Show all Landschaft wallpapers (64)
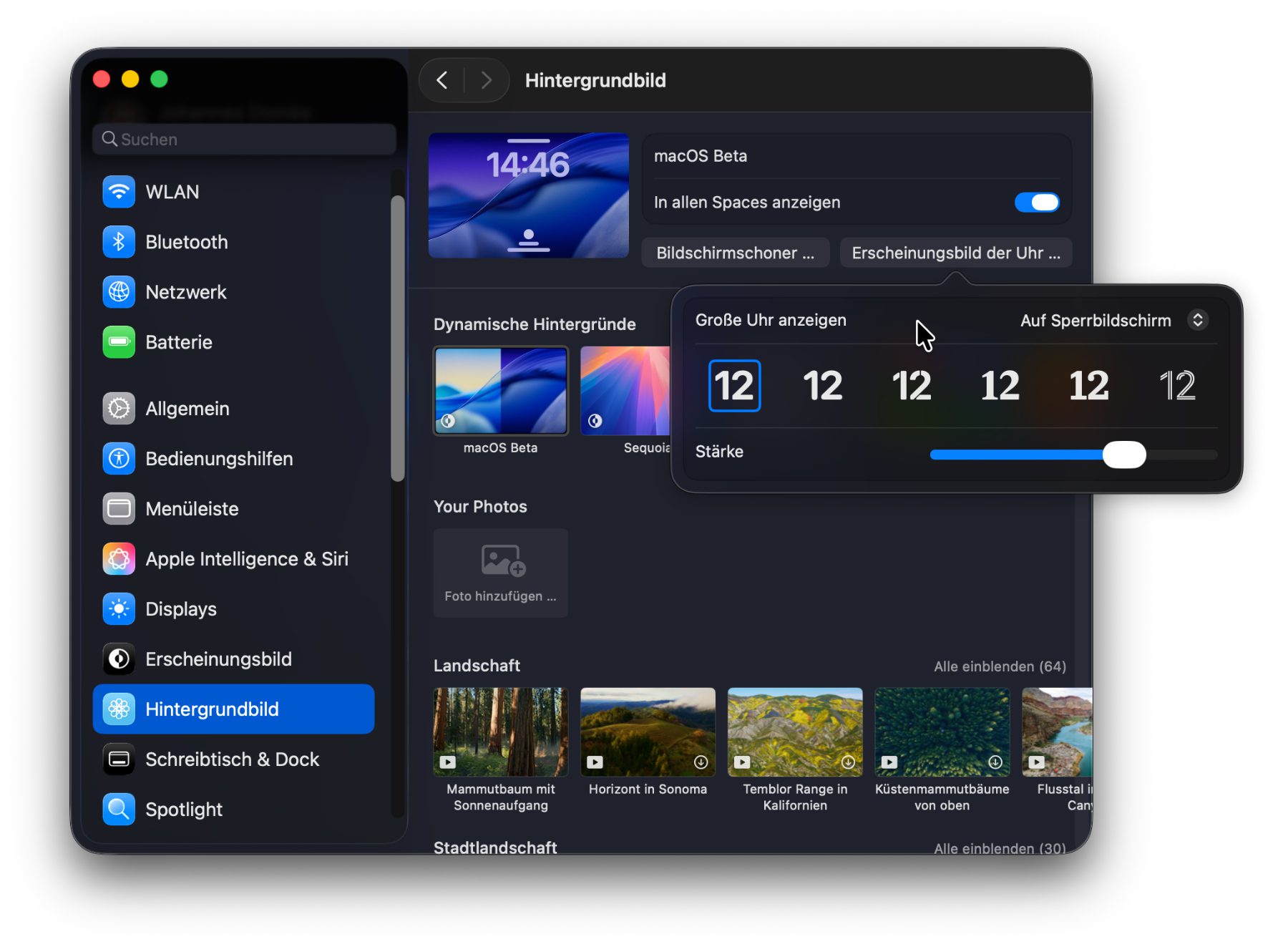The width and height of the screenshot is (1288, 947). coord(999,666)
